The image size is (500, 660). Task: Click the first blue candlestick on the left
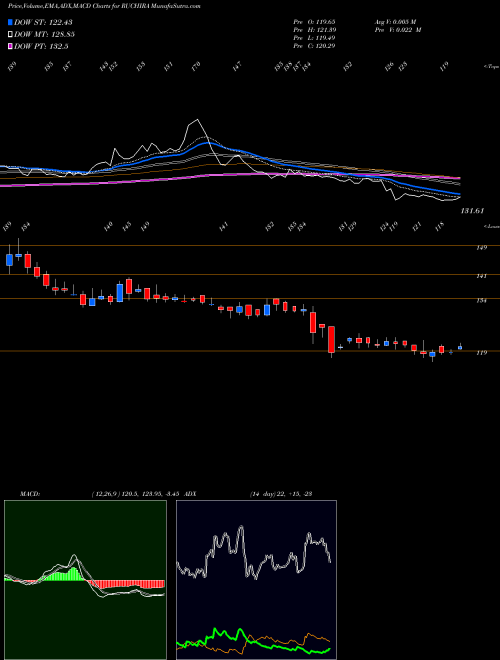[x=9, y=260]
